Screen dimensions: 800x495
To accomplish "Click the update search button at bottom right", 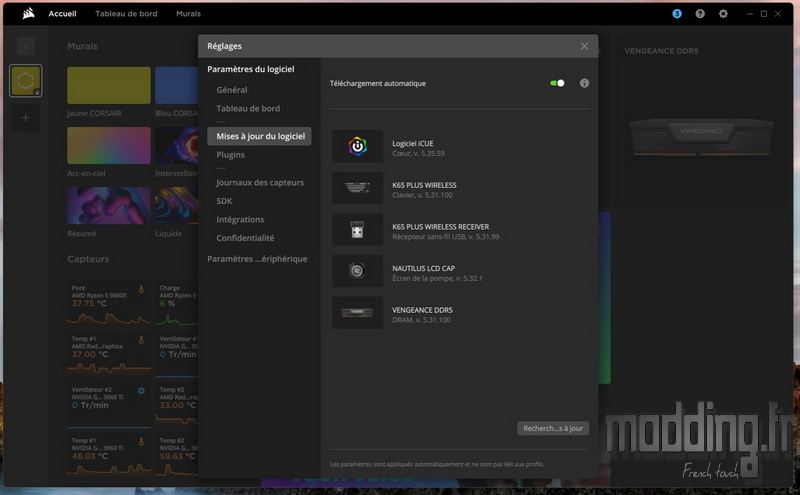I will [x=553, y=428].
